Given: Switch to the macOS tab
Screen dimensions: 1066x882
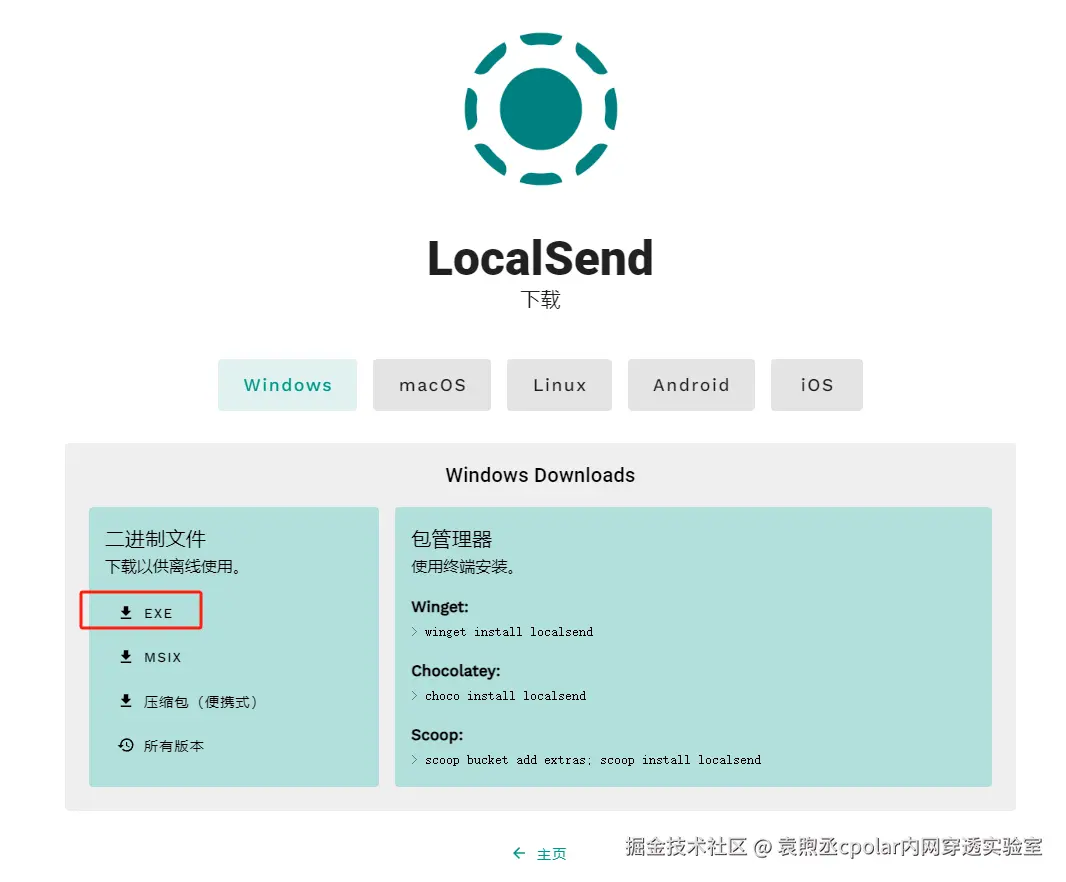Looking at the screenshot, I should (x=432, y=385).
